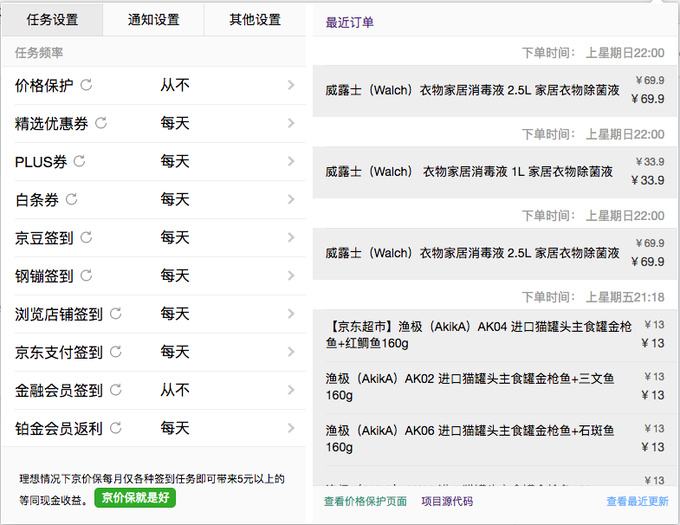Select 精选优惠券 frequency value 每天
680x525 pixels.
coord(175,123)
